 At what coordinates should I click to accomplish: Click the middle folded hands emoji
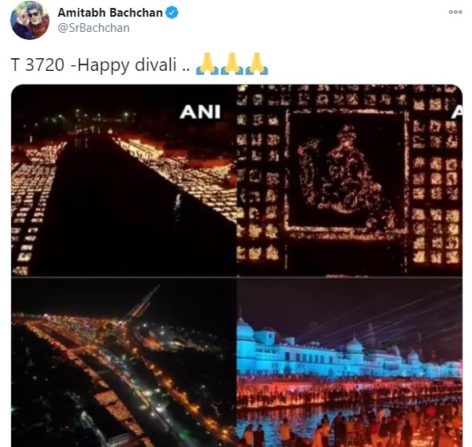[232, 63]
